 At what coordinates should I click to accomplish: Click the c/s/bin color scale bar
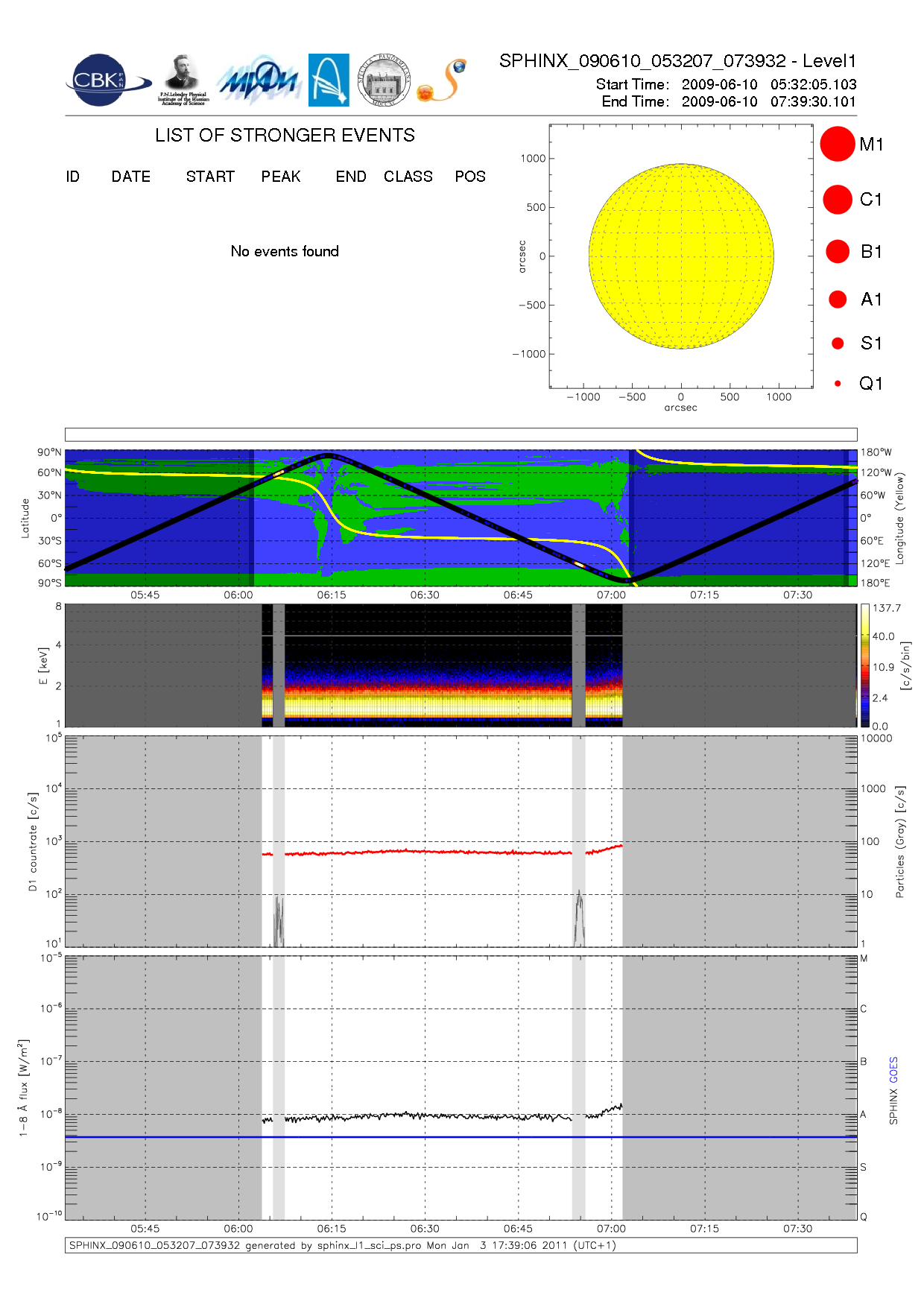864,665
